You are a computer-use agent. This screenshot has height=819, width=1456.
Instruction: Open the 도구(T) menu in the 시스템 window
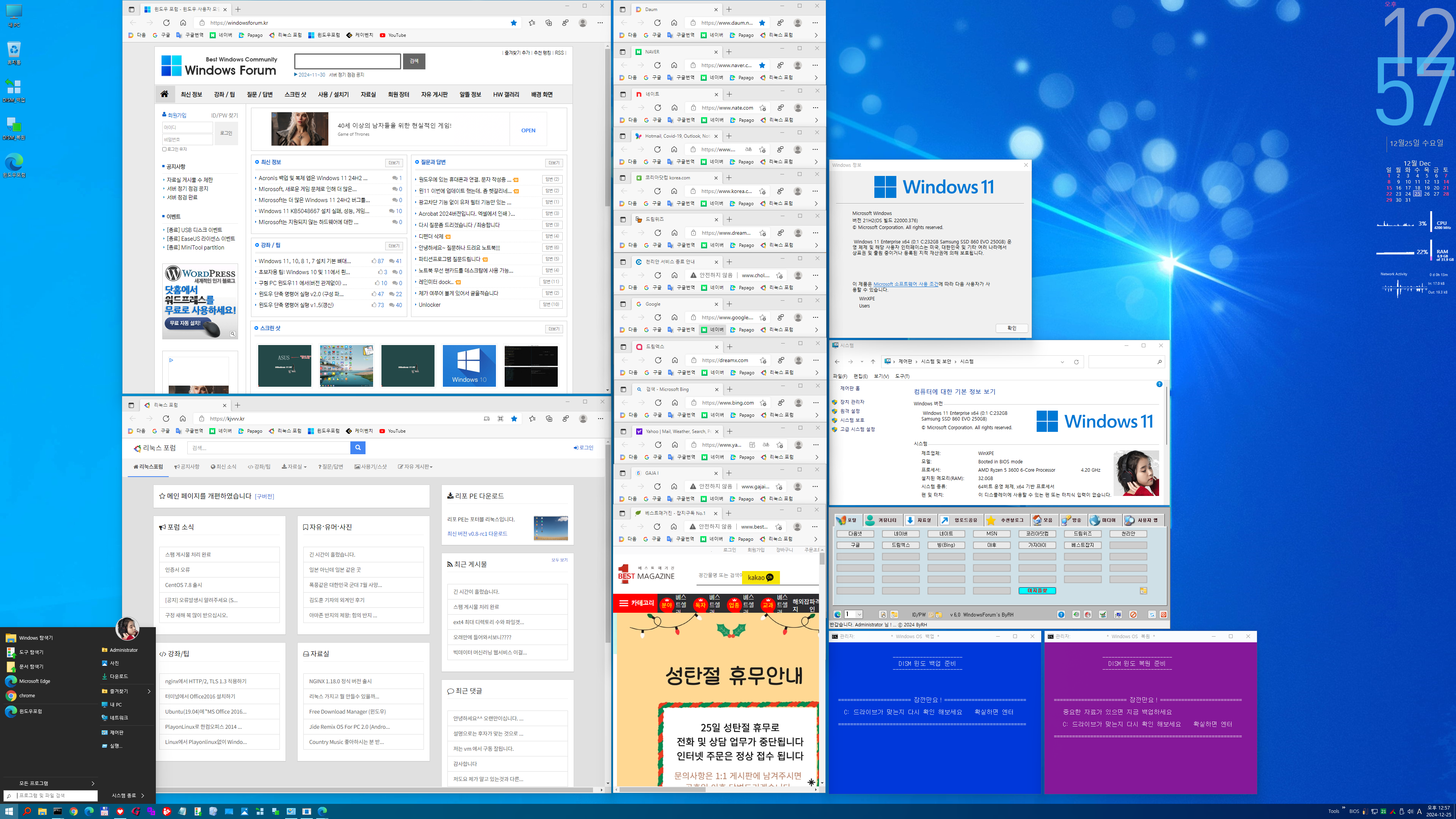902,377
